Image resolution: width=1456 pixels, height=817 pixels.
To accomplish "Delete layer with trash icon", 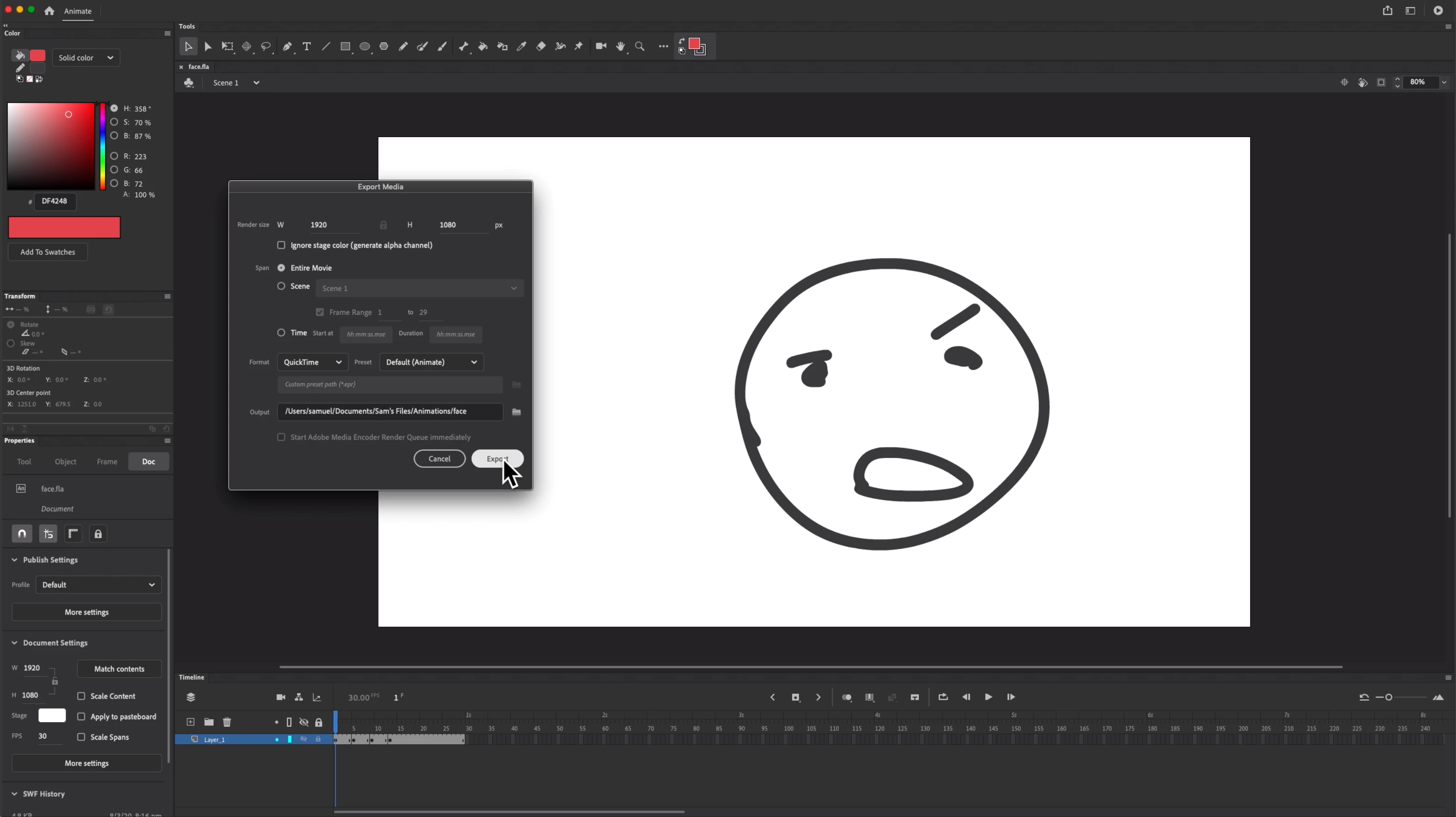I will click(x=227, y=722).
